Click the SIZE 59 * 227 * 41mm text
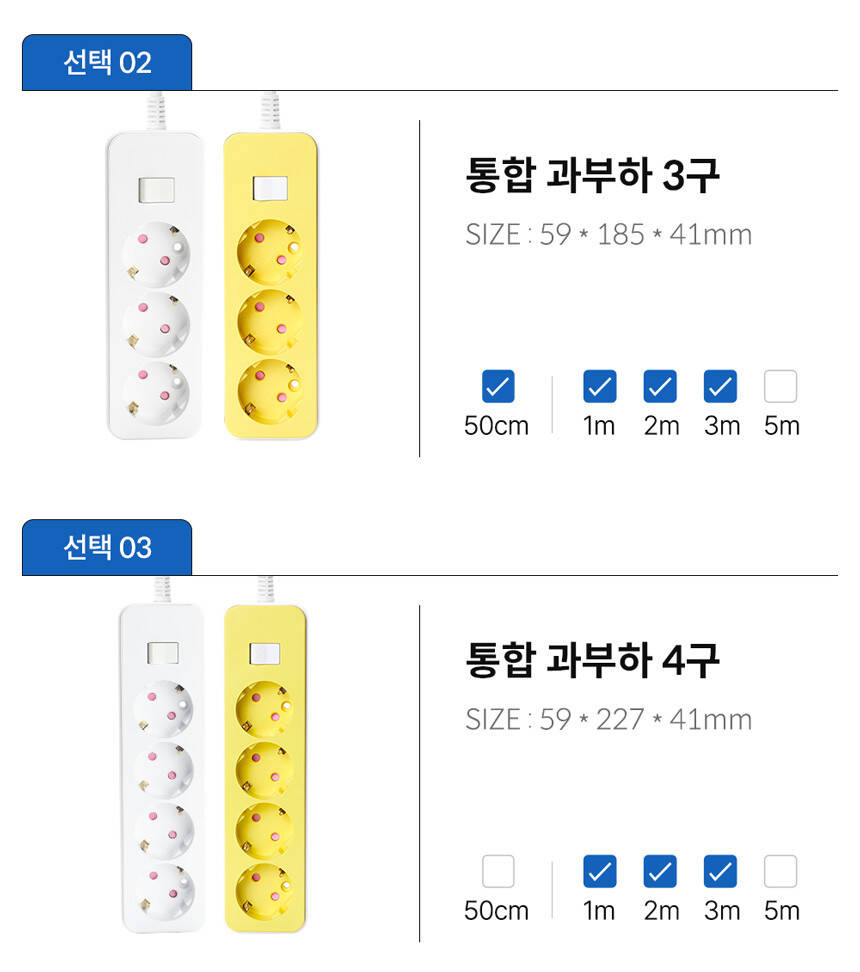The image size is (860, 972). (608, 720)
